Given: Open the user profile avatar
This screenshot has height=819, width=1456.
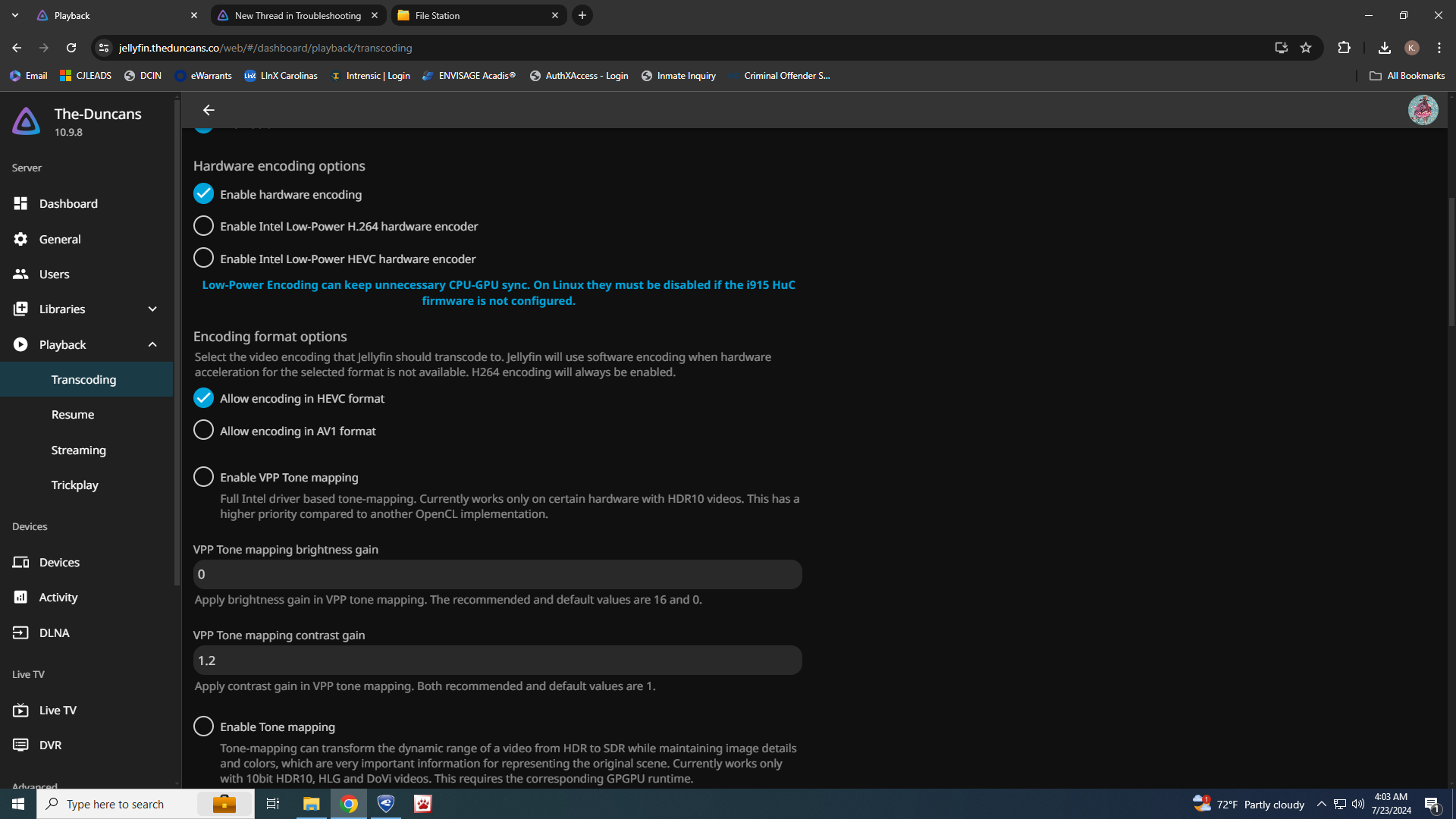Looking at the screenshot, I should [1423, 110].
